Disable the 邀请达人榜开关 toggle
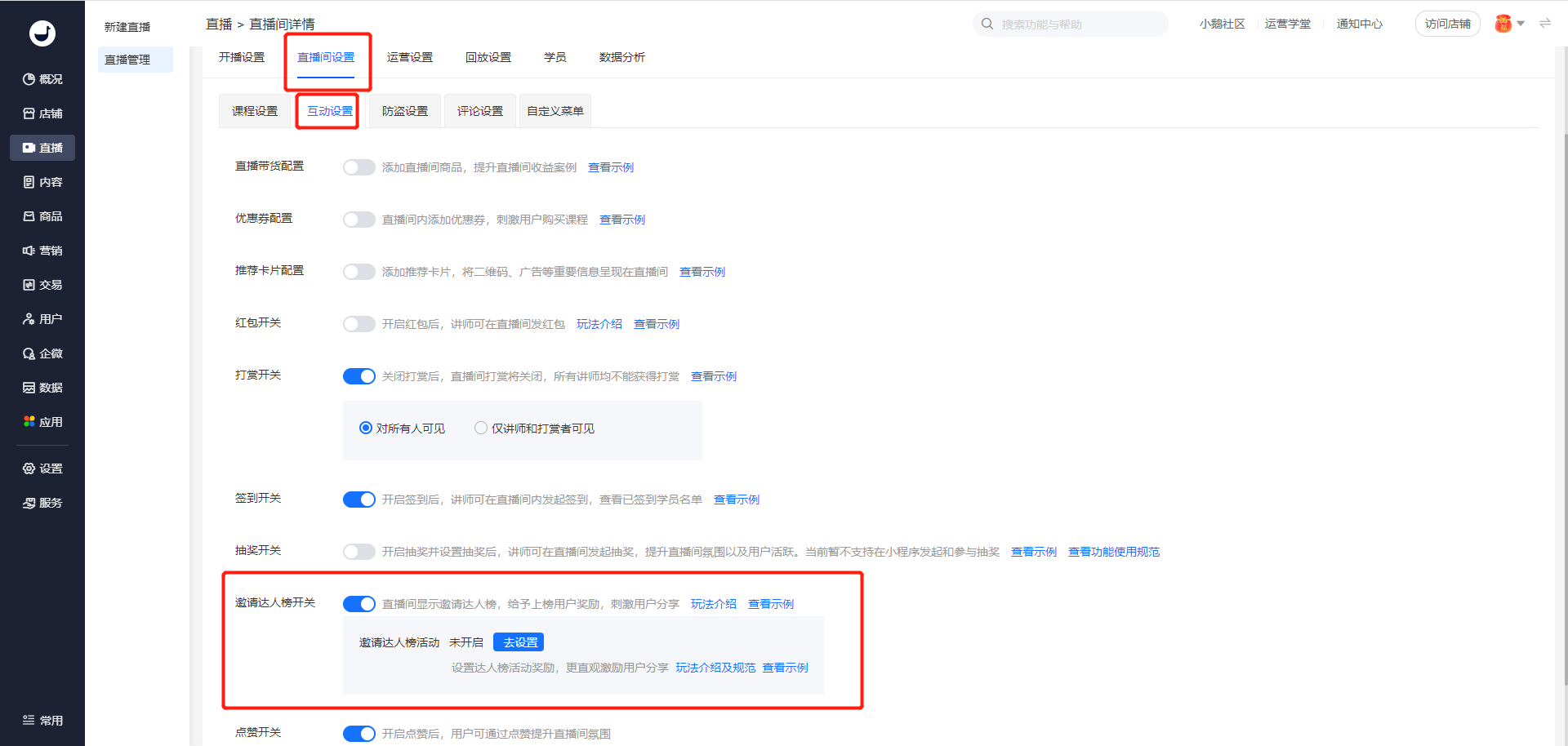This screenshot has width=1568, height=746. [x=359, y=604]
